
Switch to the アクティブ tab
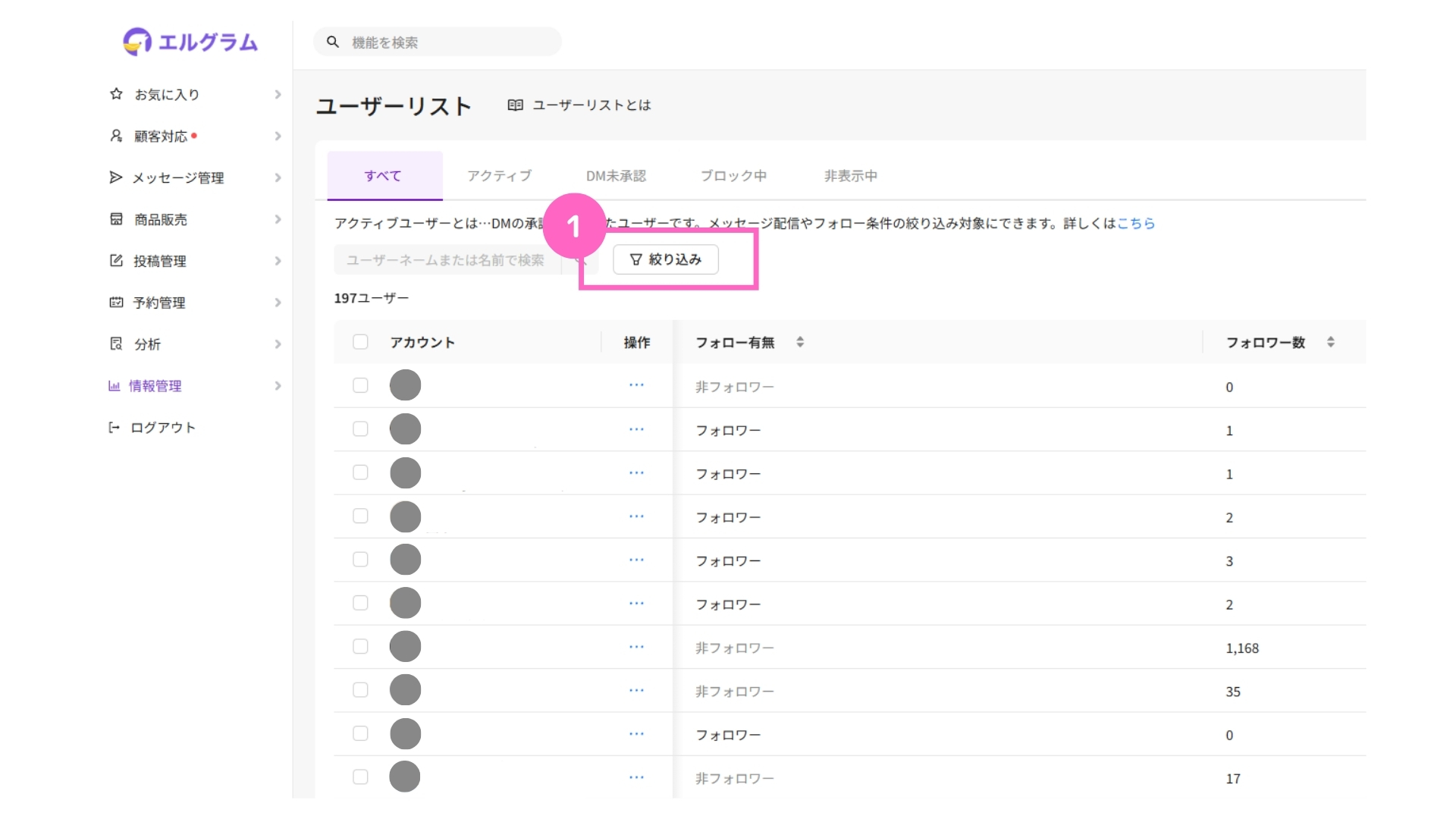[499, 176]
